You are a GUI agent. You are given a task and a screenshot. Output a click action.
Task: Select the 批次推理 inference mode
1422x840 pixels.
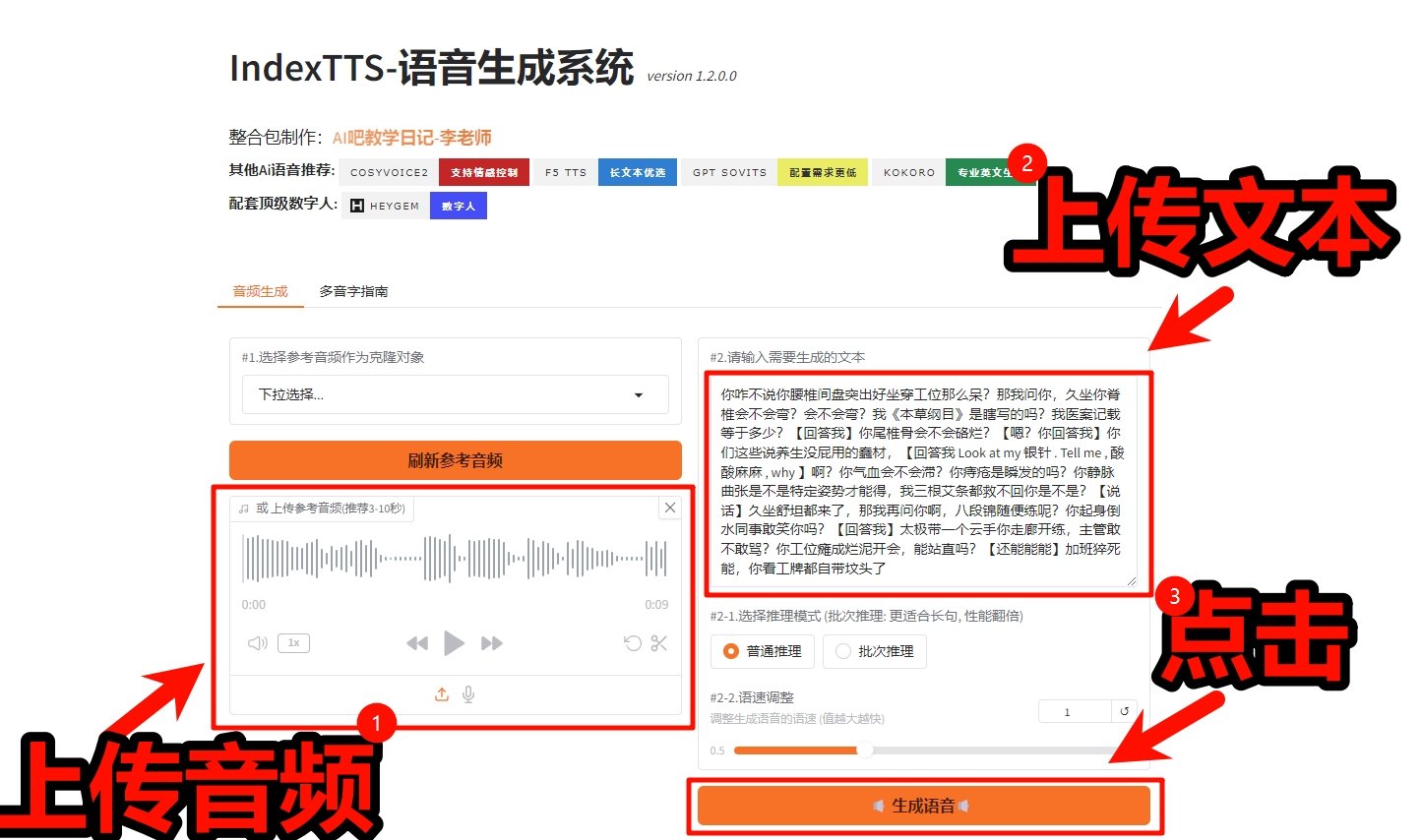pos(874,650)
